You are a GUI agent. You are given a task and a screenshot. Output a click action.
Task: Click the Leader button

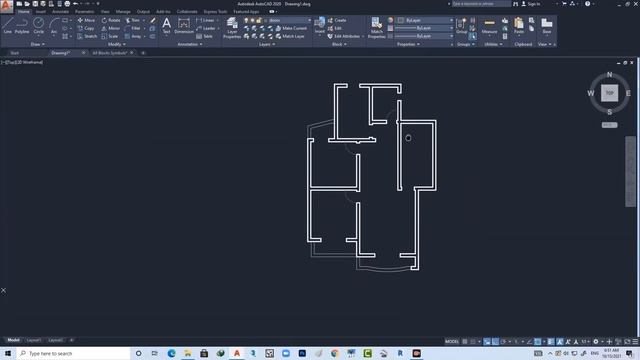click(206, 28)
